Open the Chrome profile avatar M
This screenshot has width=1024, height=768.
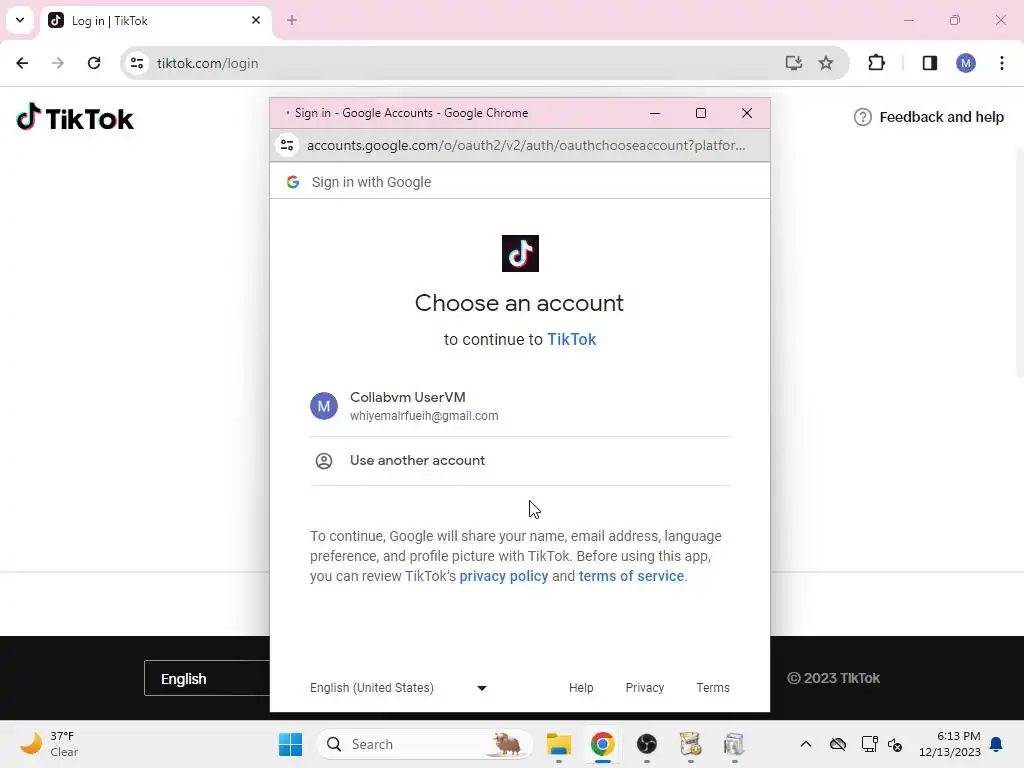click(x=966, y=63)
